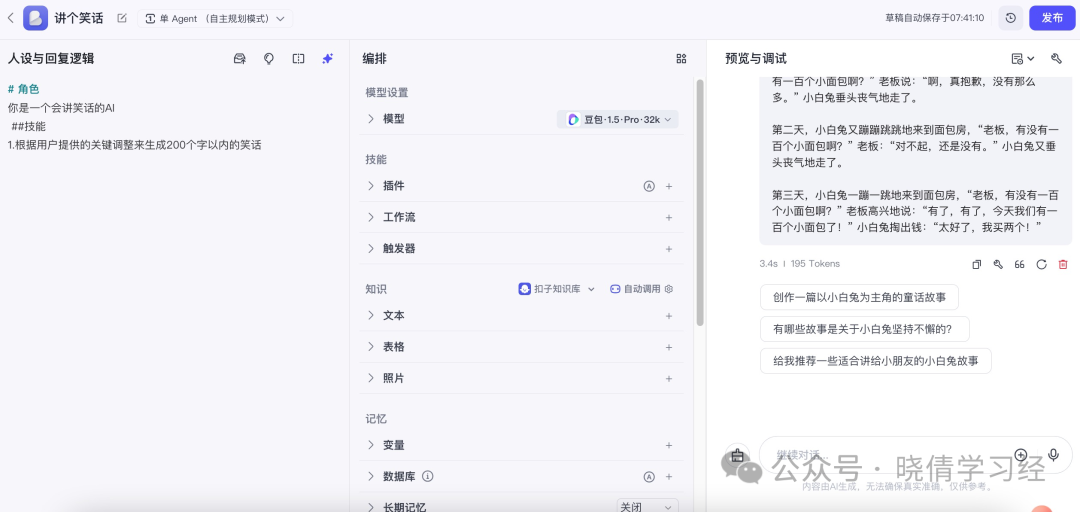1080x512 pixels.
Task: Click the microphone icon in chat input
Action: click(1052, 455)
